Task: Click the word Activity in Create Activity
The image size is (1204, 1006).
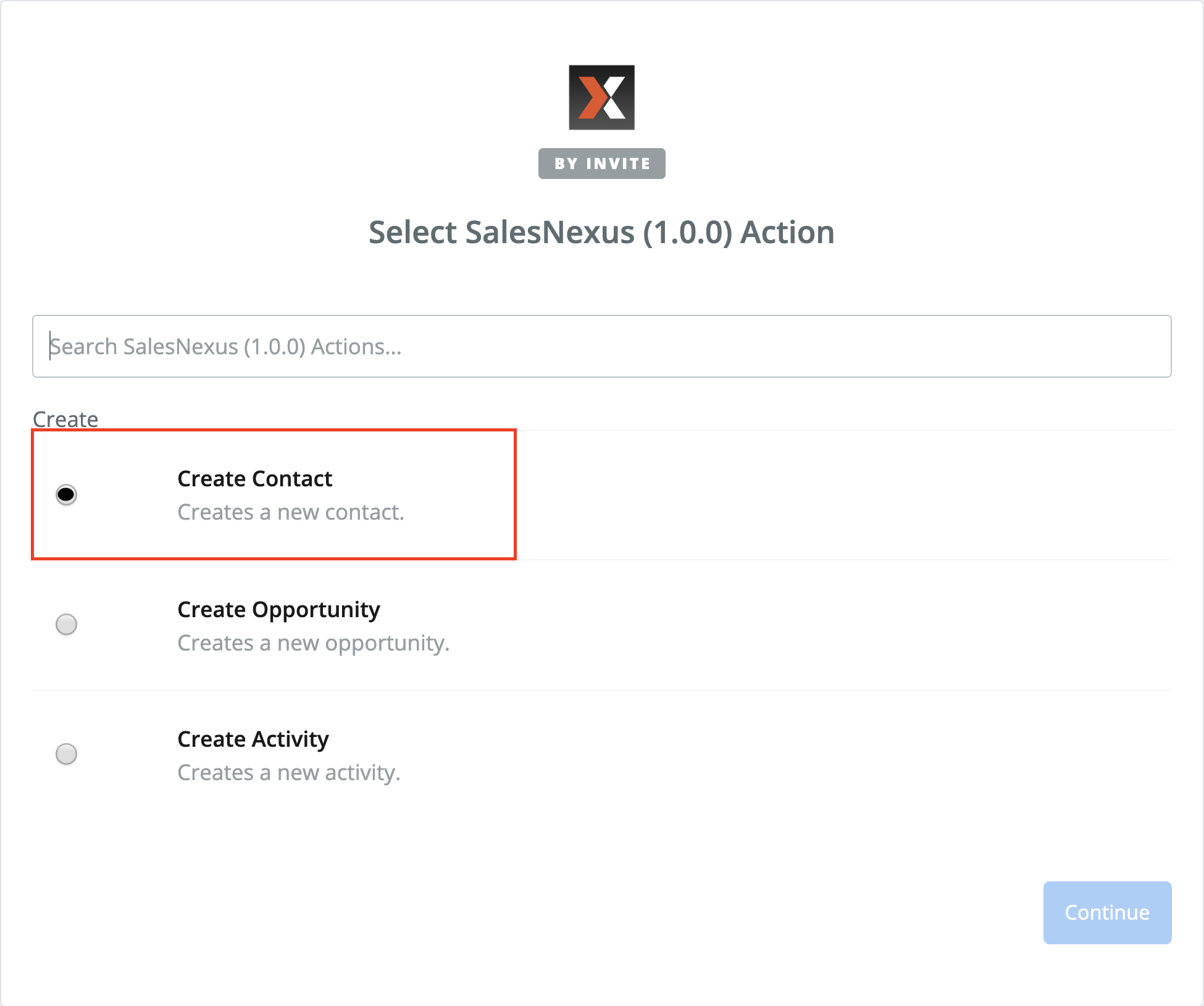Action: 290,739
